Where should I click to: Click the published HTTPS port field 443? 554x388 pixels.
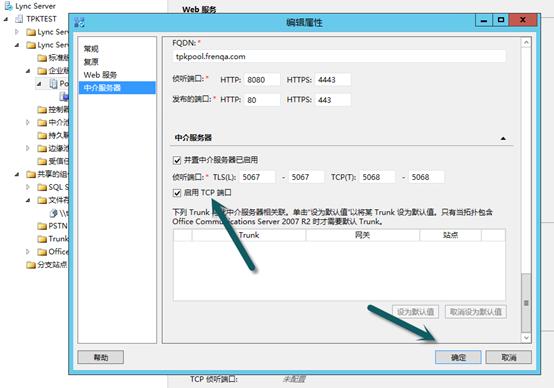click(x=333, y=100)
